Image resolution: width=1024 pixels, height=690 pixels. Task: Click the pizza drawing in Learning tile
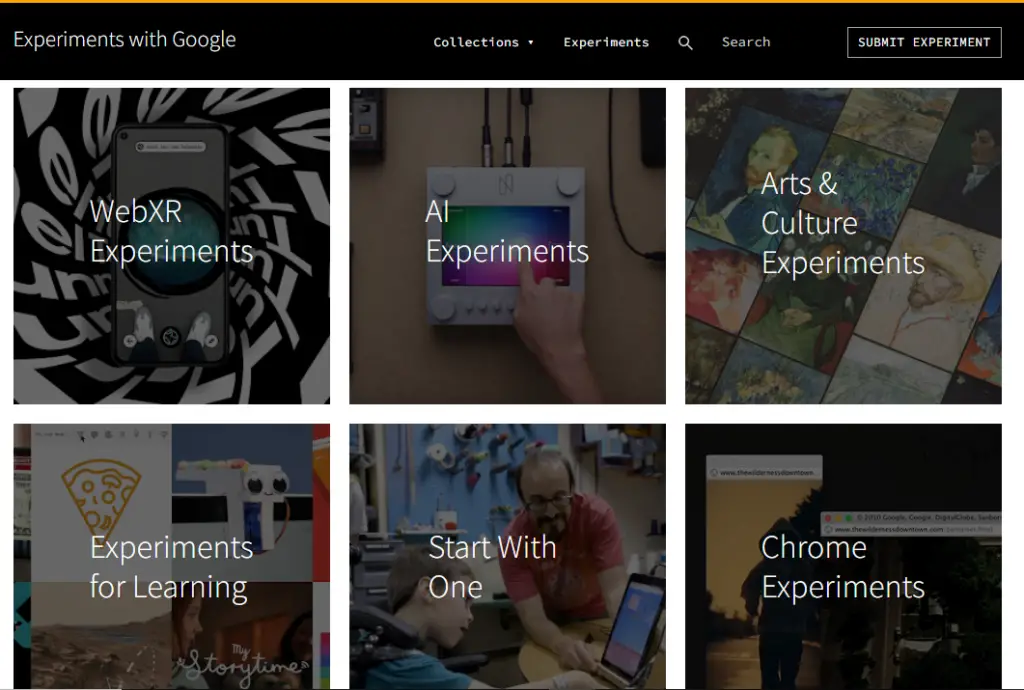pos(101,497)
